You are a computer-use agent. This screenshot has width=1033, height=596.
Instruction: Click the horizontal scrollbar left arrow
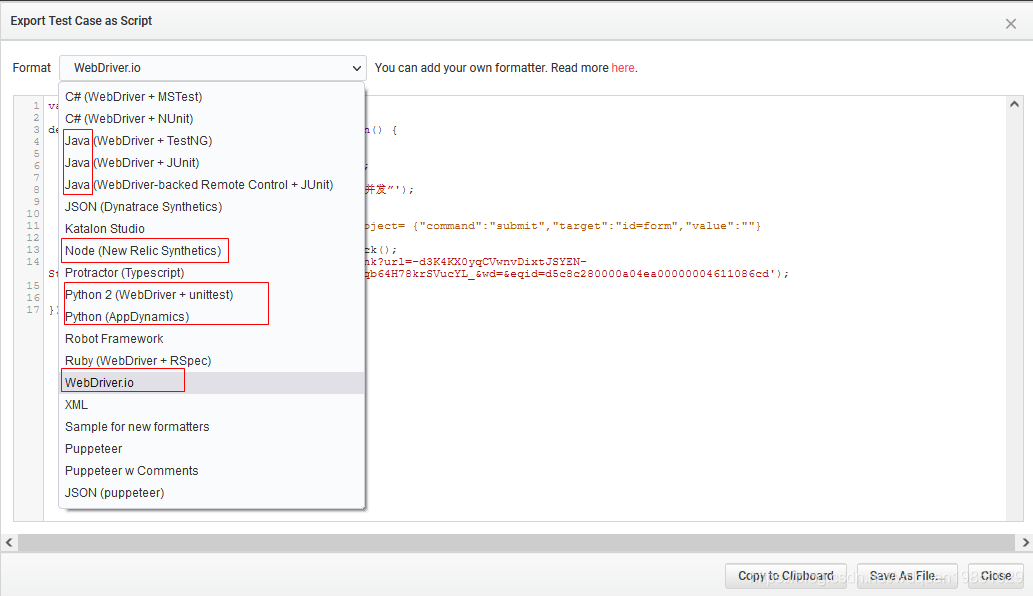point(9,543)
